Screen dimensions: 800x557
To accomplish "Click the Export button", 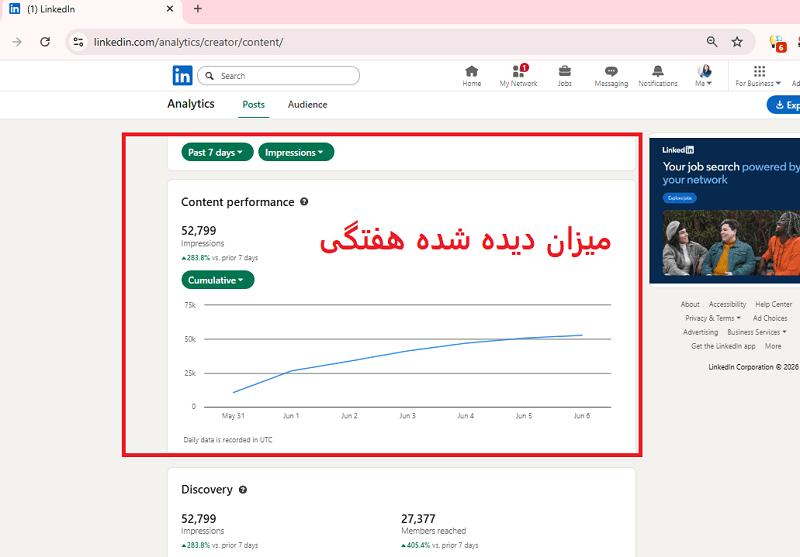I will point(784,105).
